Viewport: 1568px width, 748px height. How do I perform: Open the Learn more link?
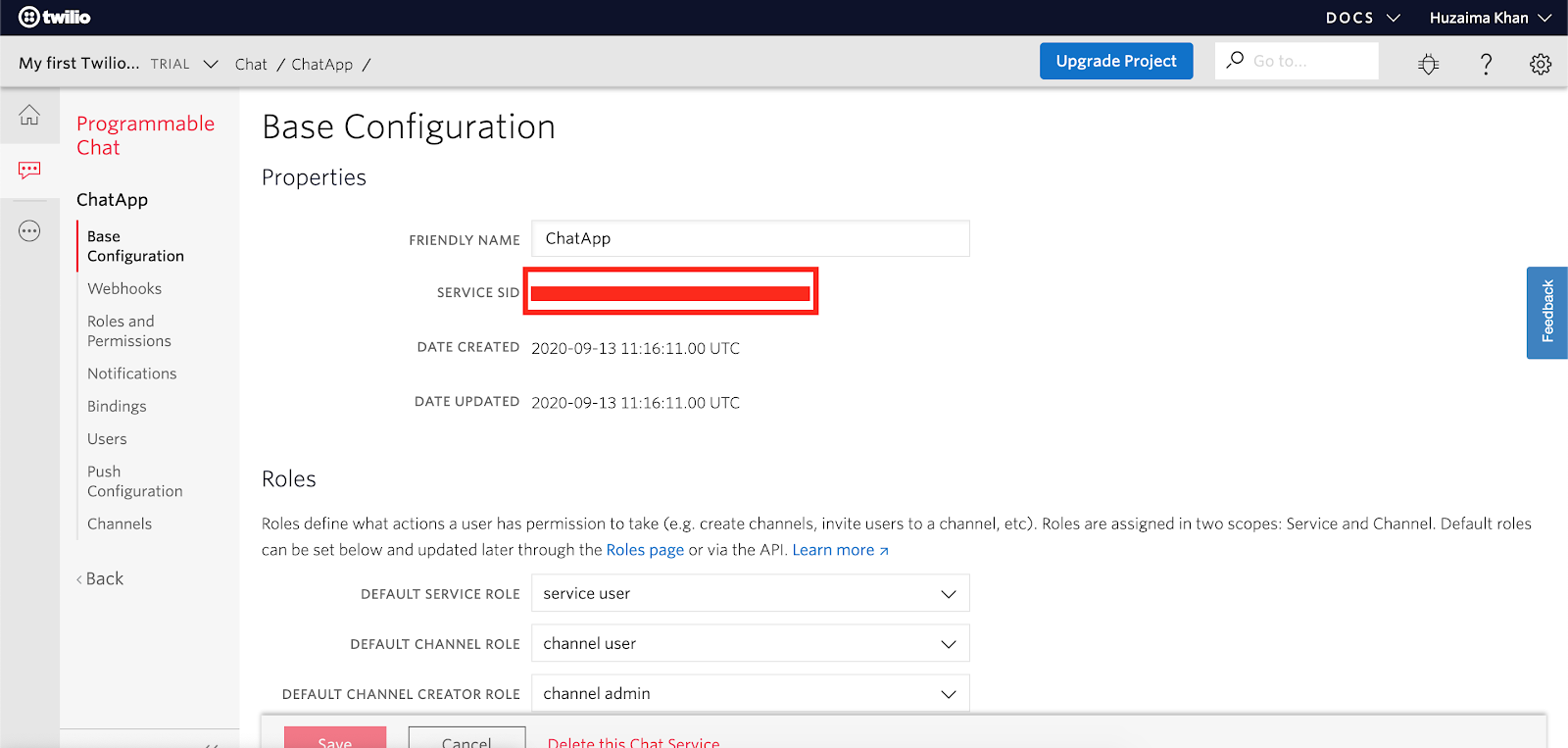840,550
